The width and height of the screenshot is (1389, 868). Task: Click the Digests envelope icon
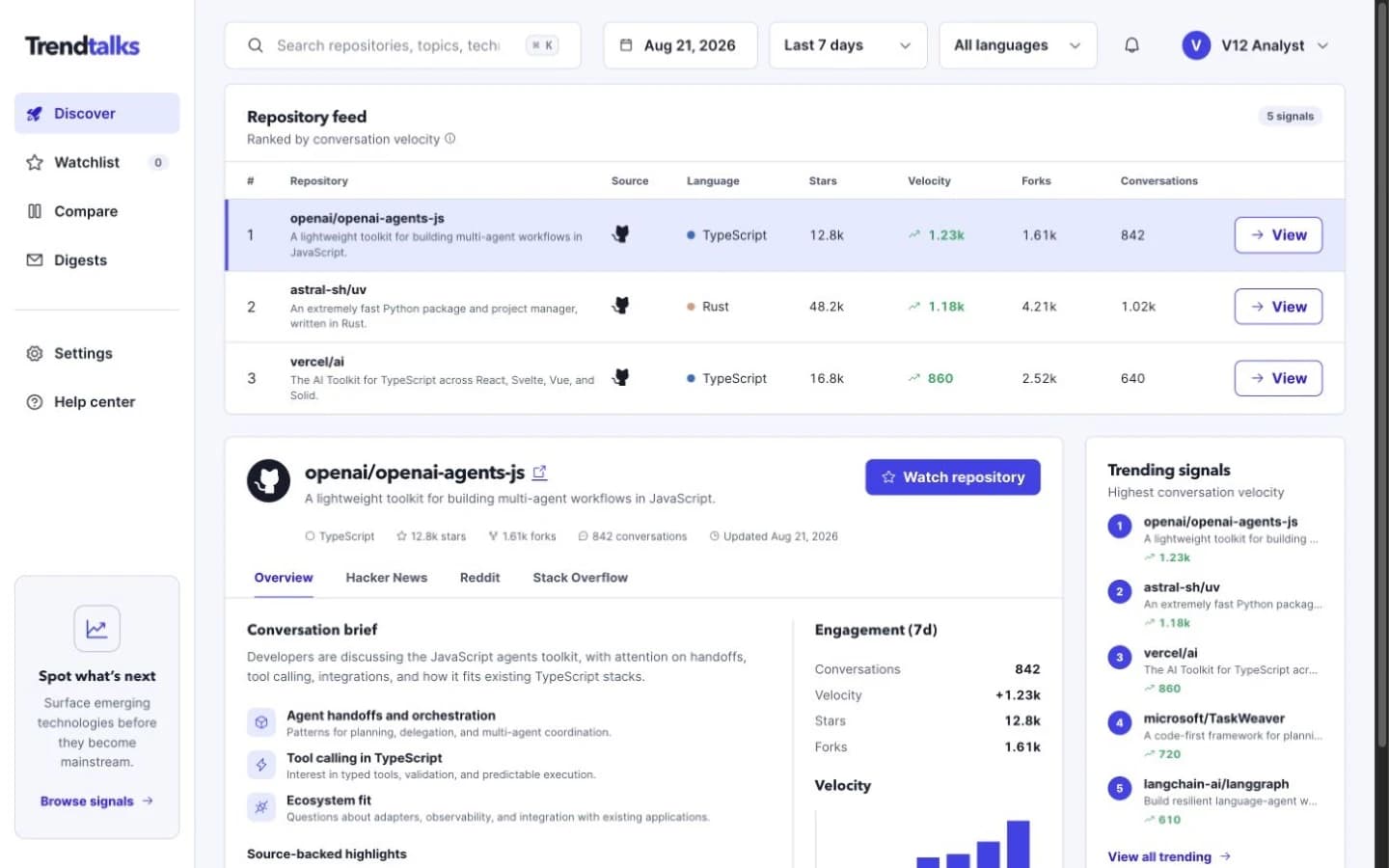35,260
